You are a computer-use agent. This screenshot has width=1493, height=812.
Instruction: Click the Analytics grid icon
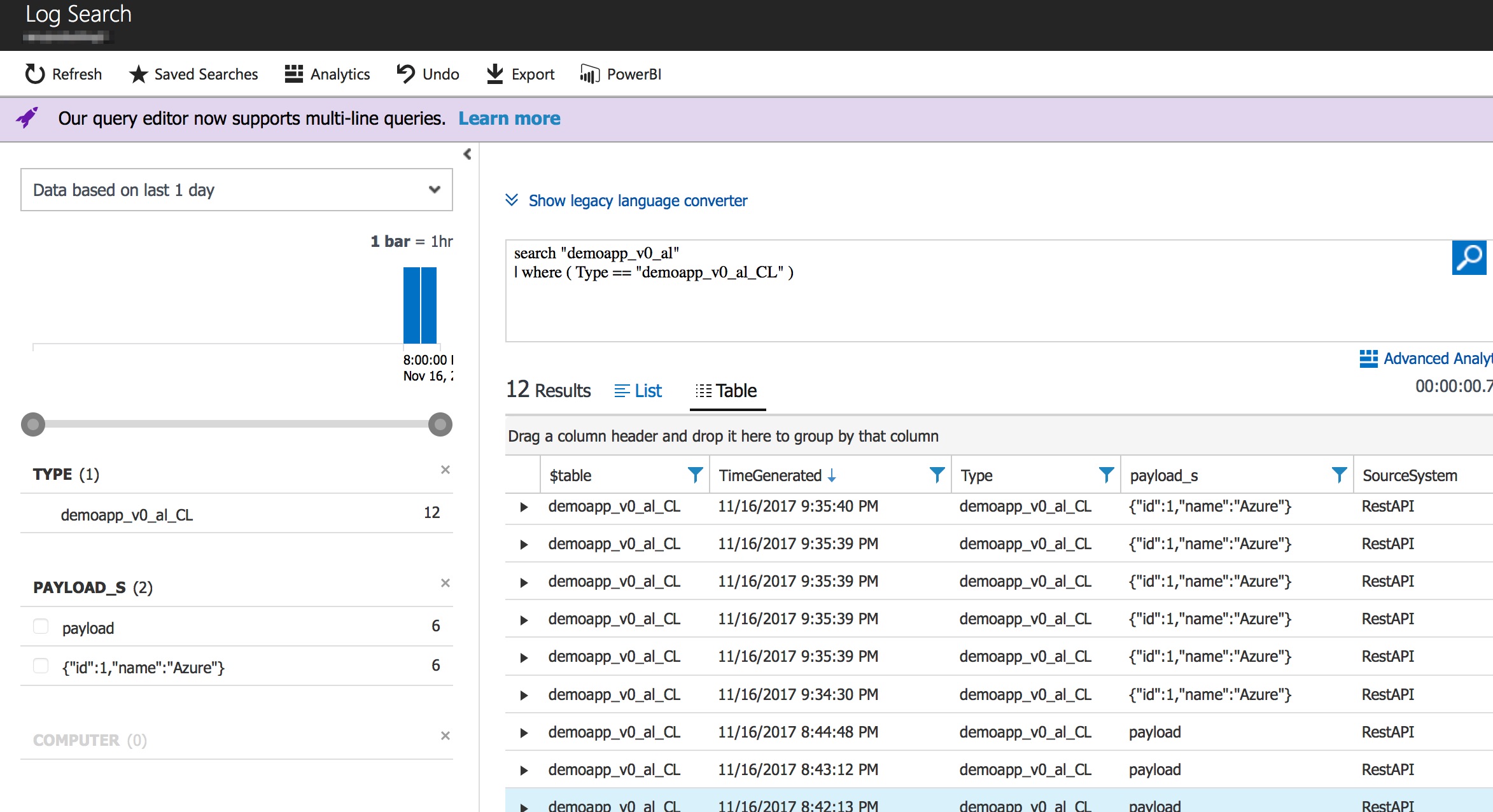[293, 74]
